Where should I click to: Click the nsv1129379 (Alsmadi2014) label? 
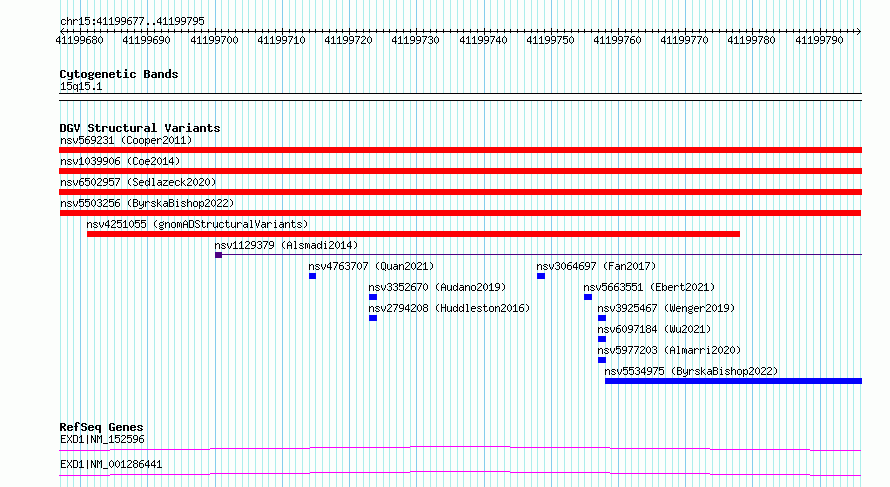tap(286, 245)
